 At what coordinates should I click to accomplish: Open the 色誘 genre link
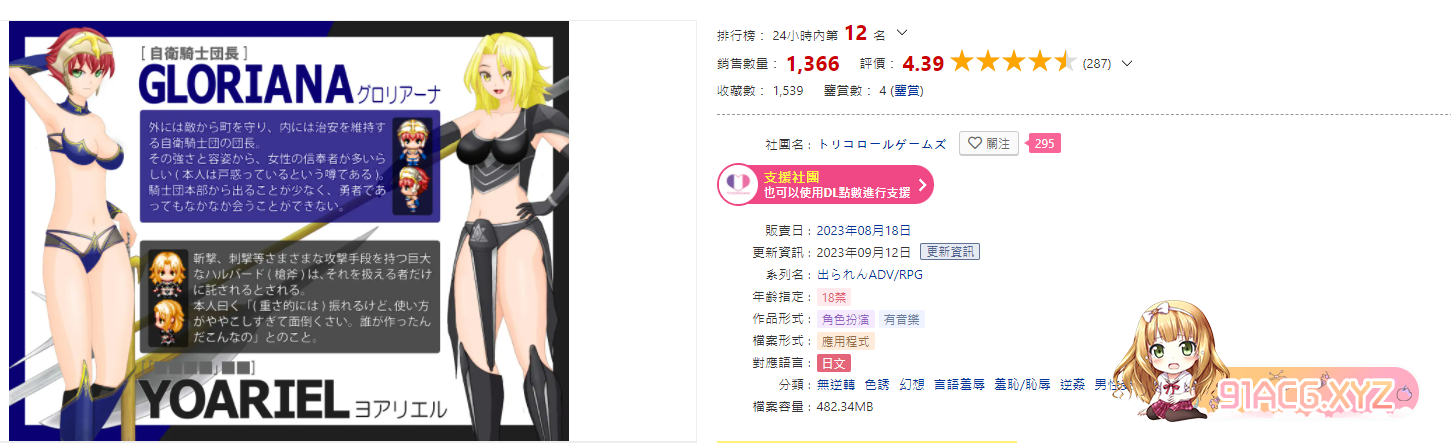coord(877,385)
